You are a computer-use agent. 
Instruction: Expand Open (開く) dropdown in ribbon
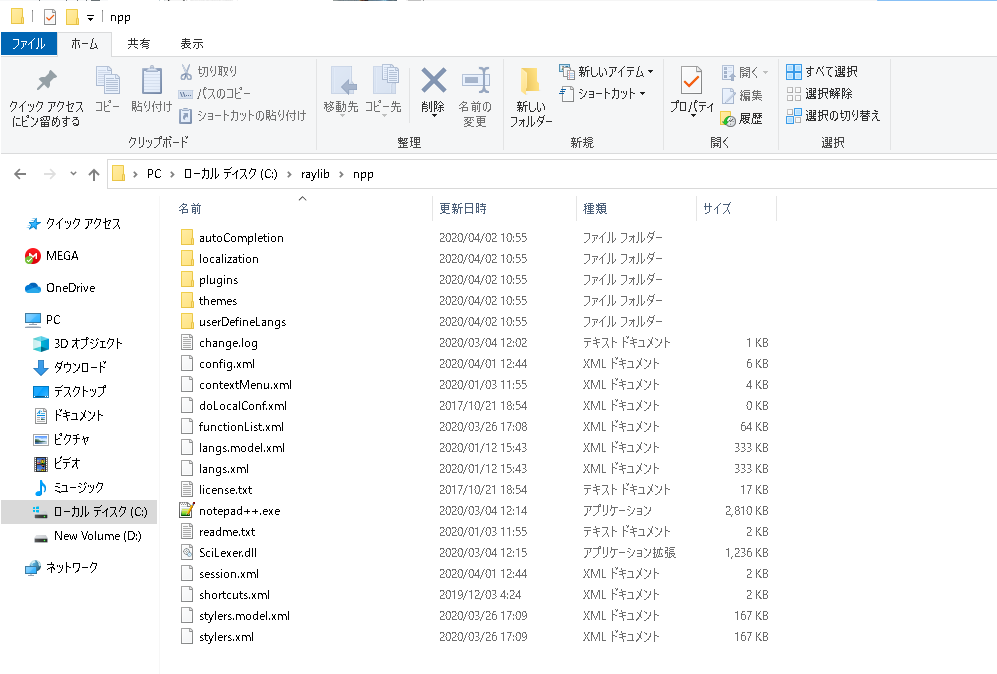click(765, 72)
